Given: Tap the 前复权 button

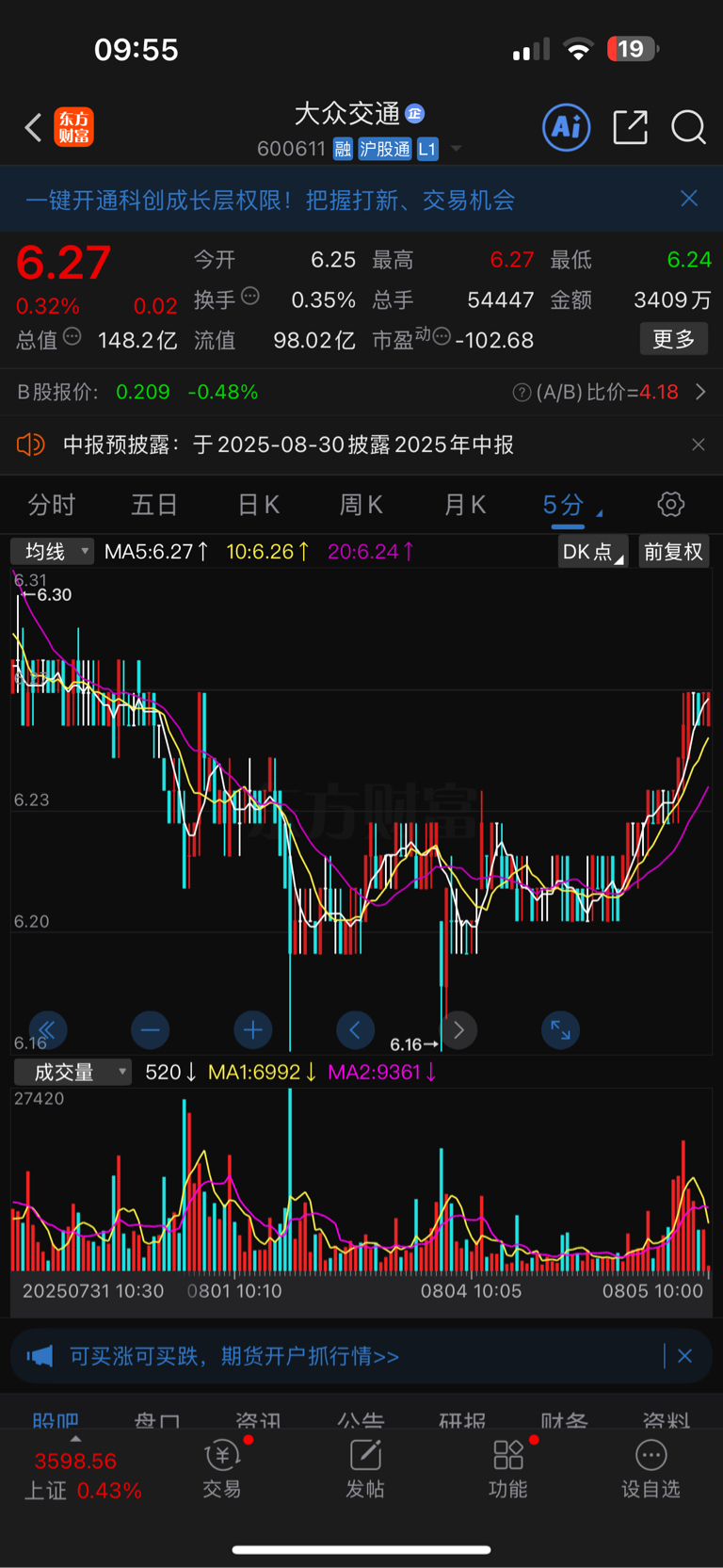Looking at the screenshot, I should (673, 552).
